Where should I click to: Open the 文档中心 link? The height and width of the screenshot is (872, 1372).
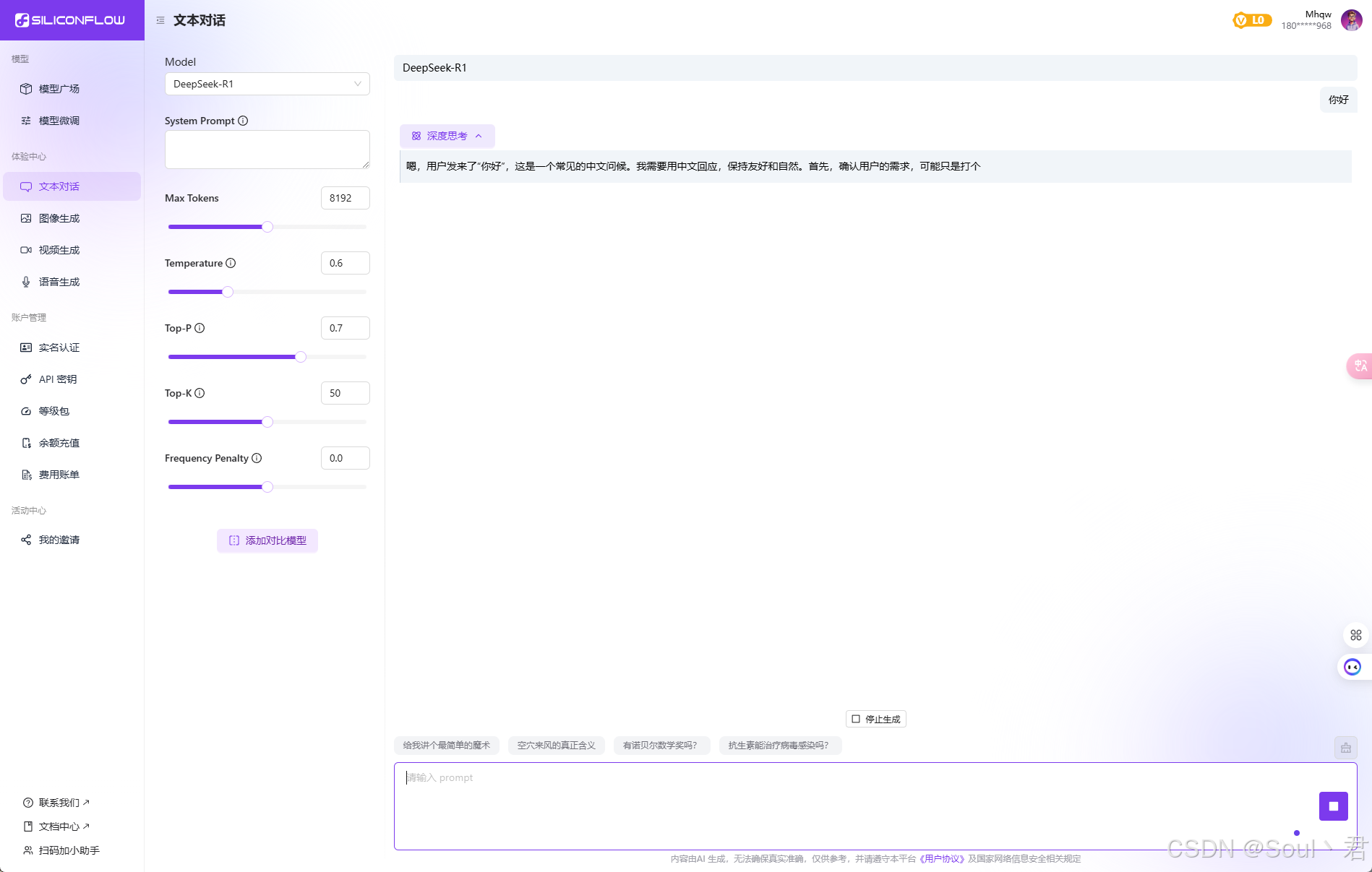pos(57,826)
